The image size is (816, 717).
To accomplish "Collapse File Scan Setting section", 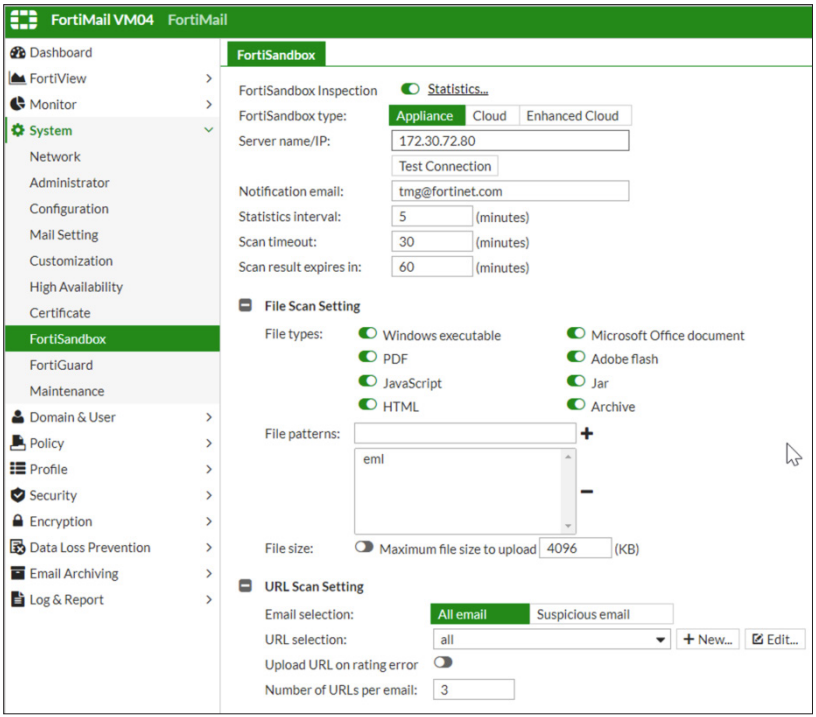I will coord(245,305).
